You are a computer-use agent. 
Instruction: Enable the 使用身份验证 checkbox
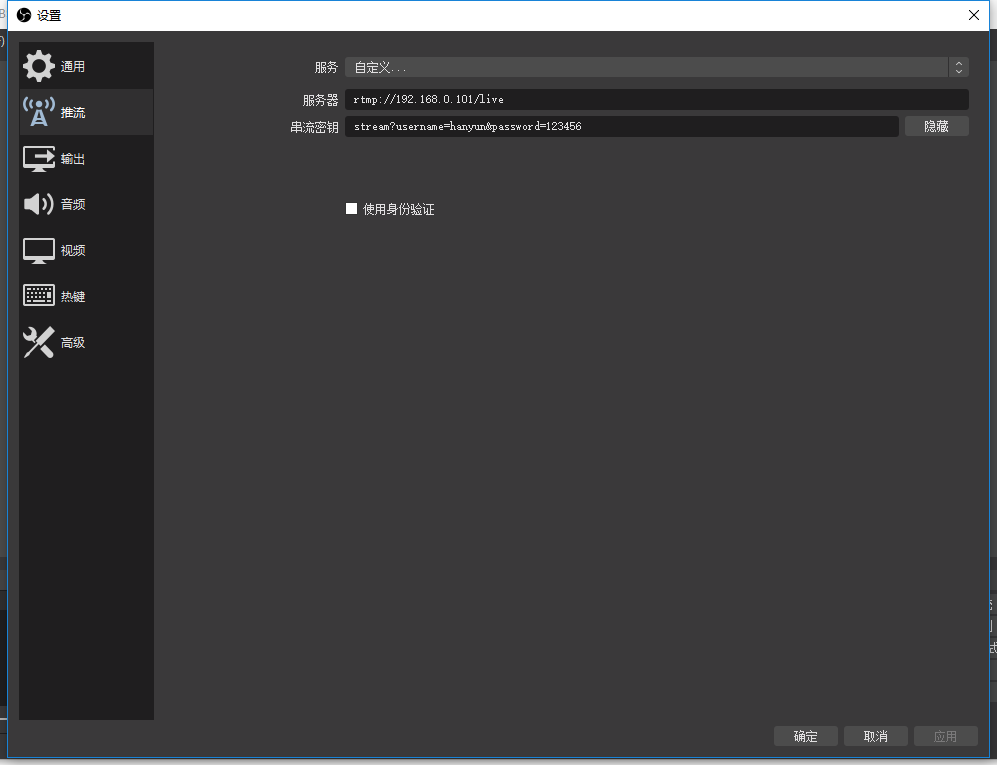click(351, 209)
